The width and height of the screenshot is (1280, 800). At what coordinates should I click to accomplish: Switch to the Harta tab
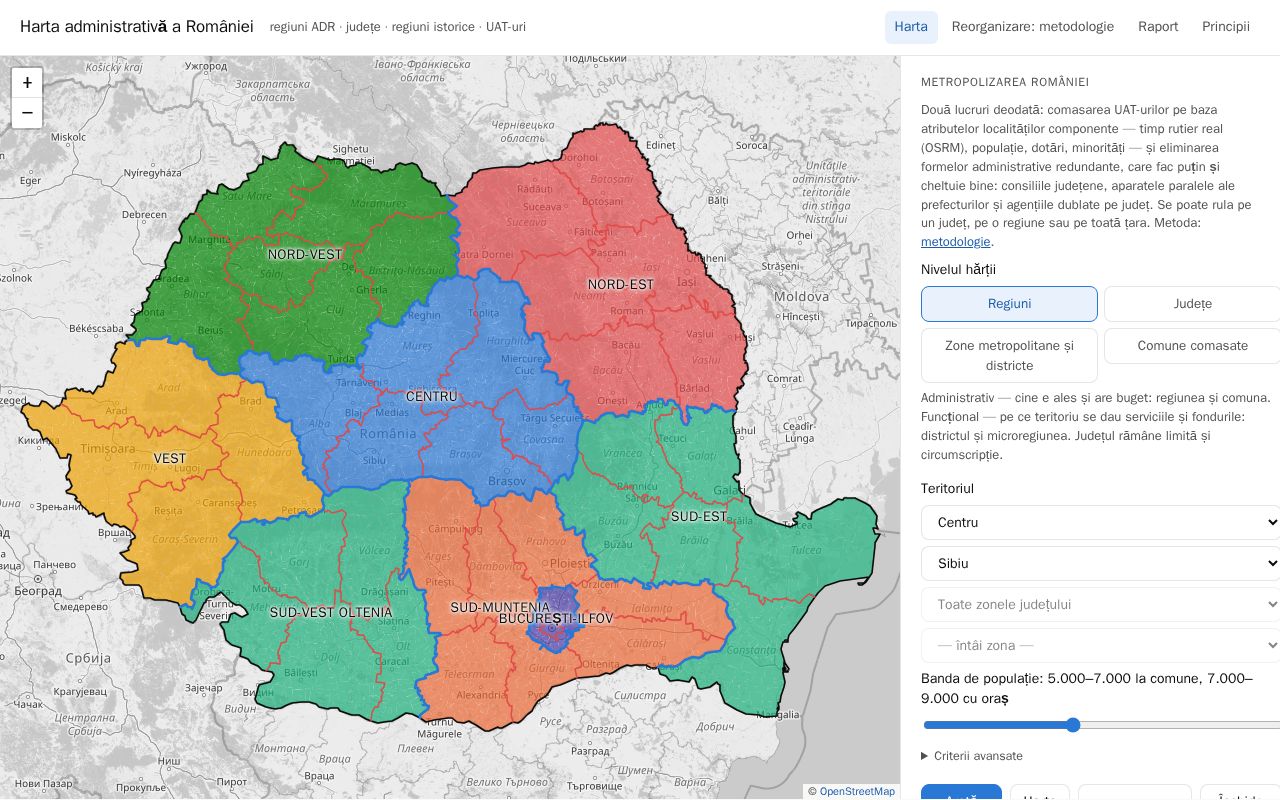pyautogui.click(x=911, y=27)
